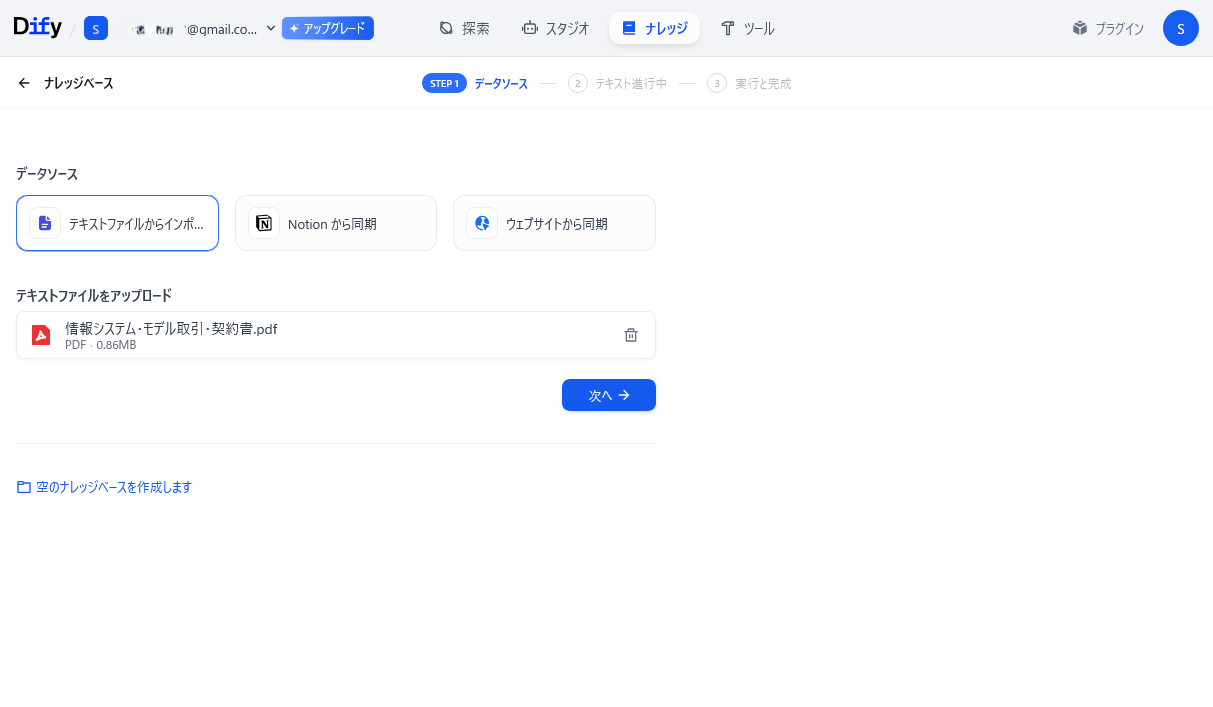
Task: Click the compass icon for 探索
Action: pyautogui.click(x=445, y=28)
